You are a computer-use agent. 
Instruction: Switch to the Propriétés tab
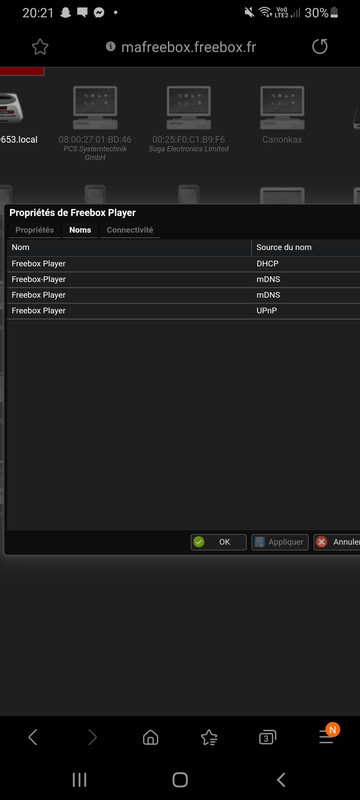tap(35, 230)
